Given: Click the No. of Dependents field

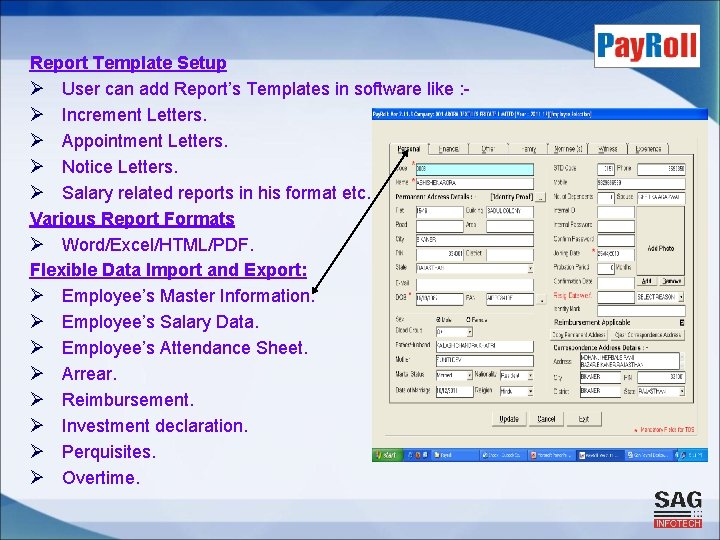Looking at the screenshot, I should (606, 197).
